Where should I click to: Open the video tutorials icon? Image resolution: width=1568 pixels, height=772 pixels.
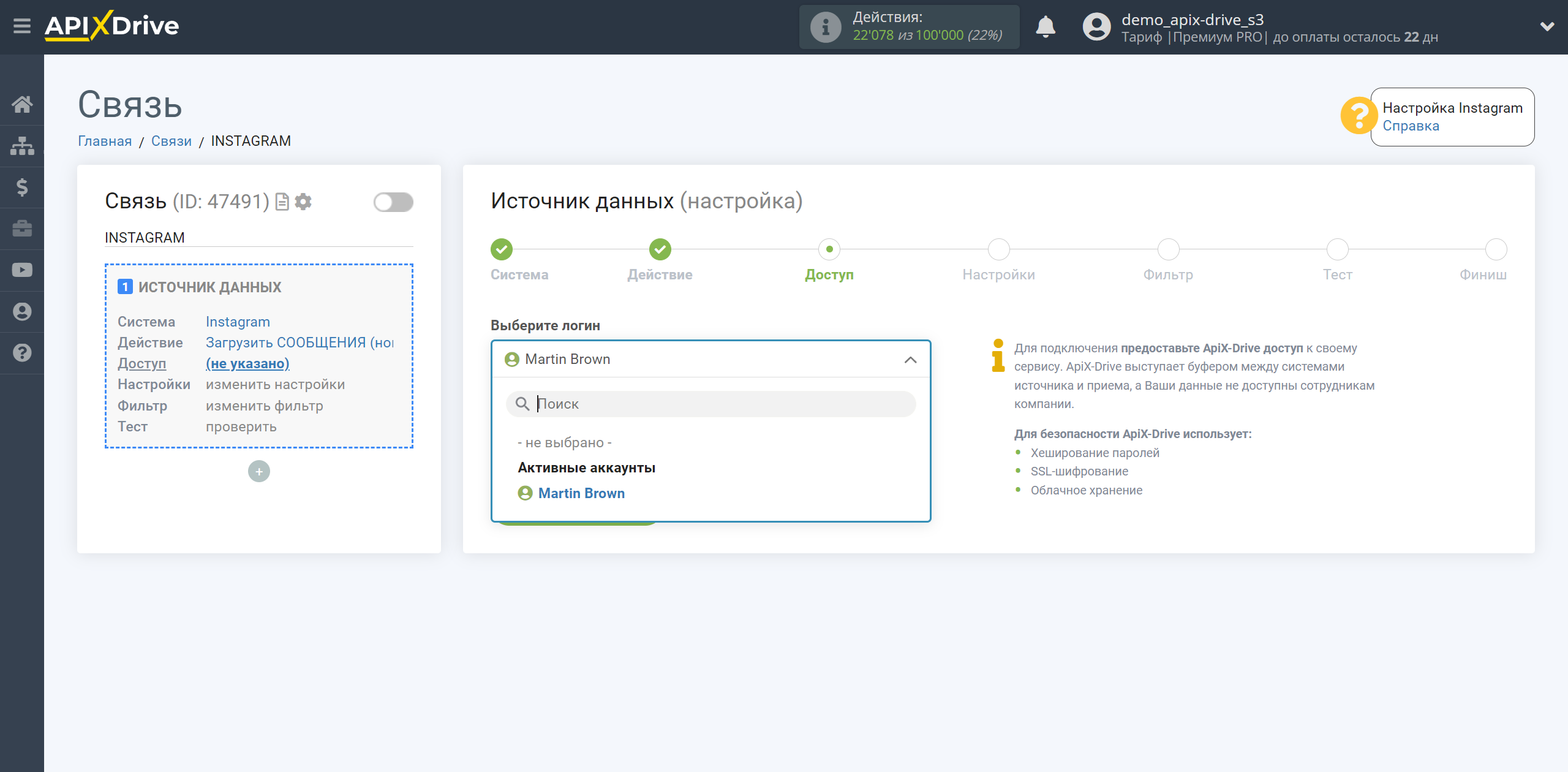[x=22, y=270]
